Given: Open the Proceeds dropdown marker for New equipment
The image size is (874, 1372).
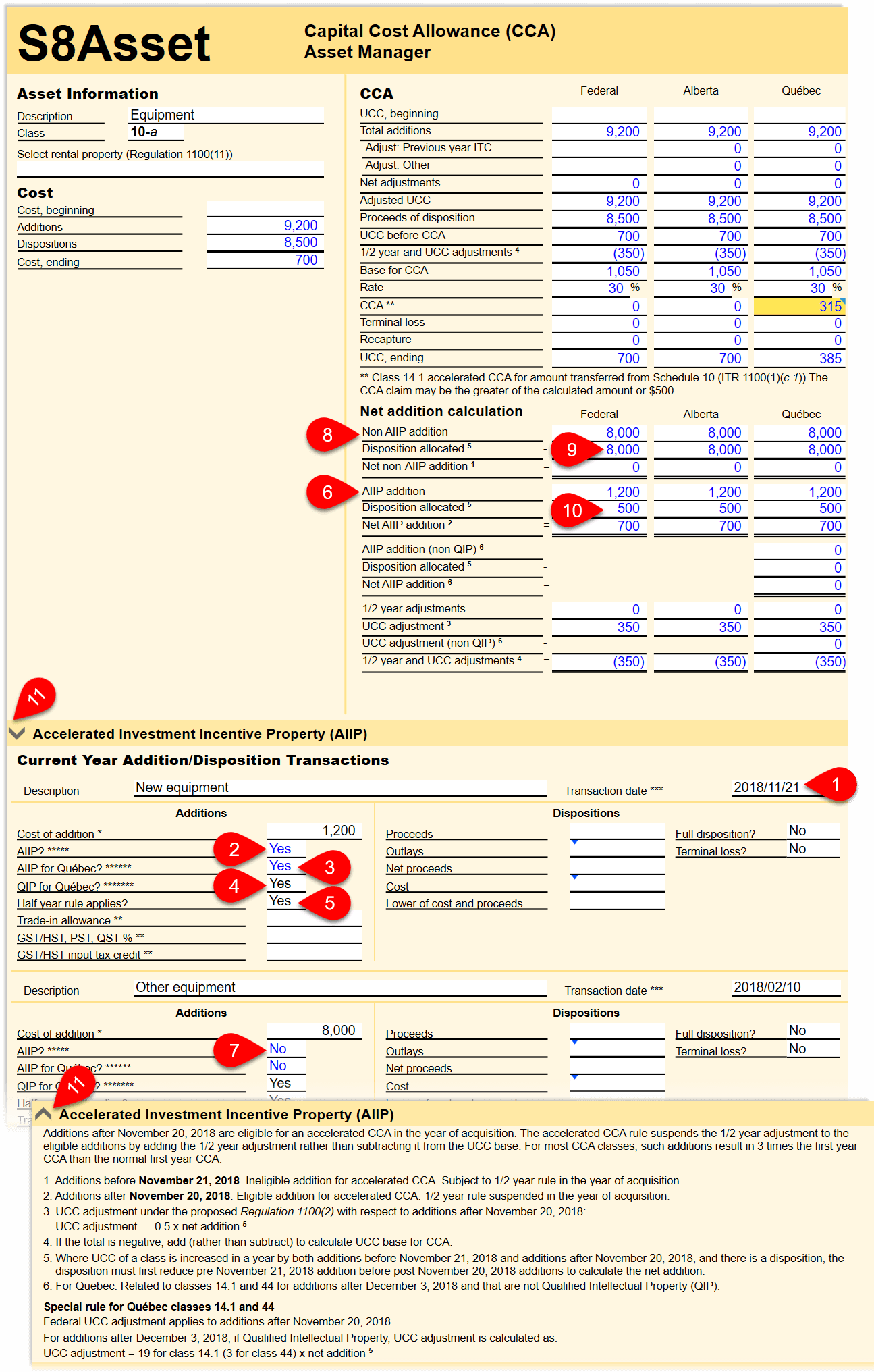Looking at the screenshot, I should pyautogui.click(x=574, y=842).
